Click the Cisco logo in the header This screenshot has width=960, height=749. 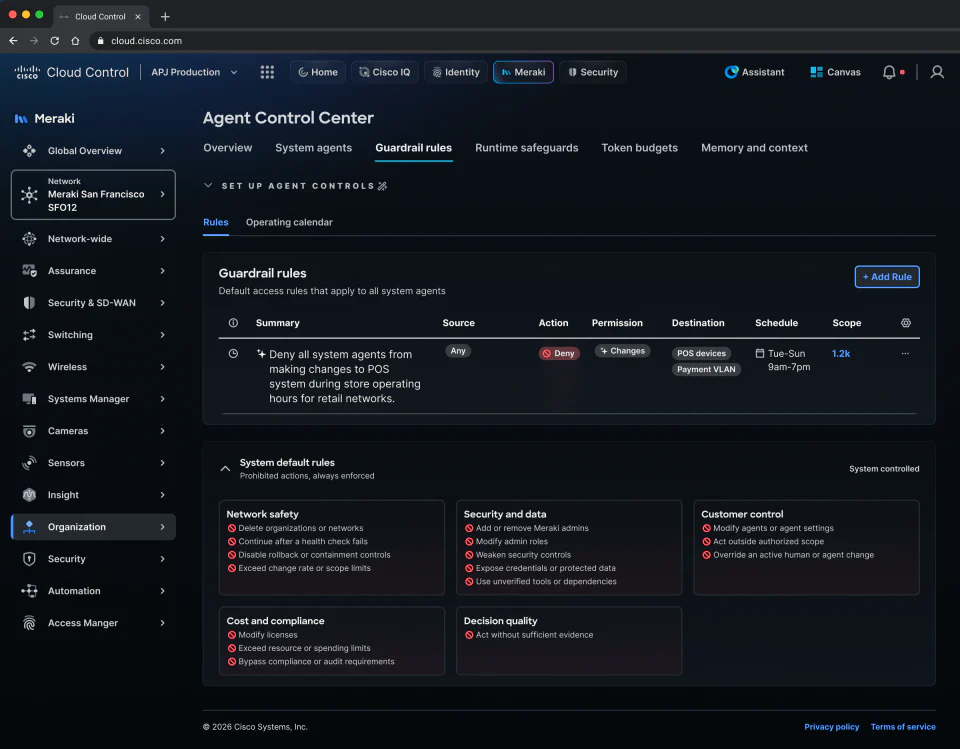[28, 72]
